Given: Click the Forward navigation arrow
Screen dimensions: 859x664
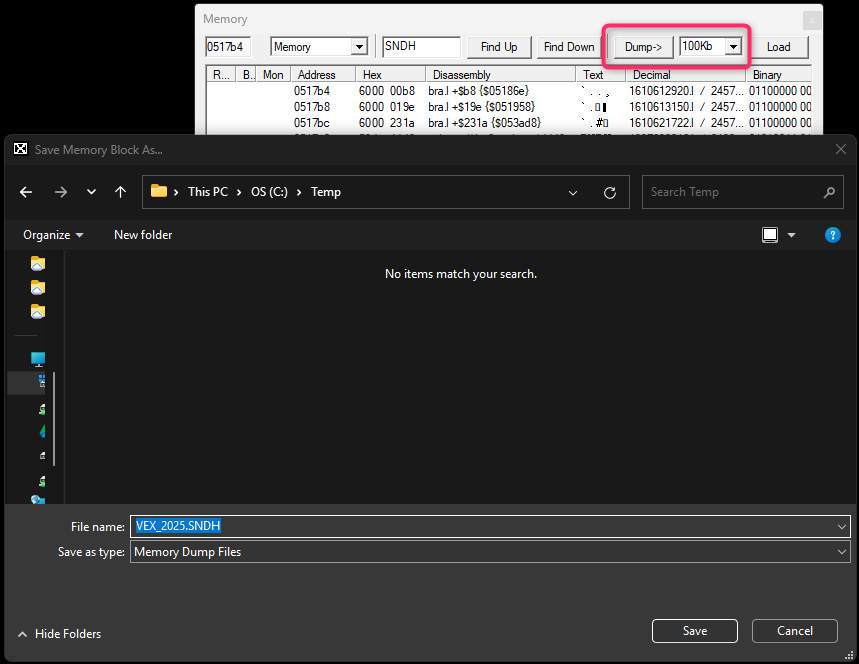Looking at the screenshot, I should tap(60, 192).
